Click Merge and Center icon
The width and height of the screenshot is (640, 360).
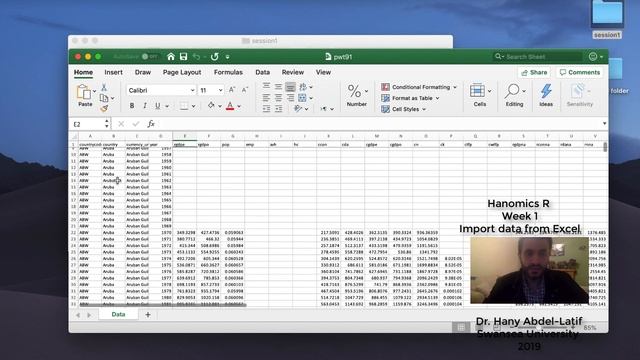point(302,98)
